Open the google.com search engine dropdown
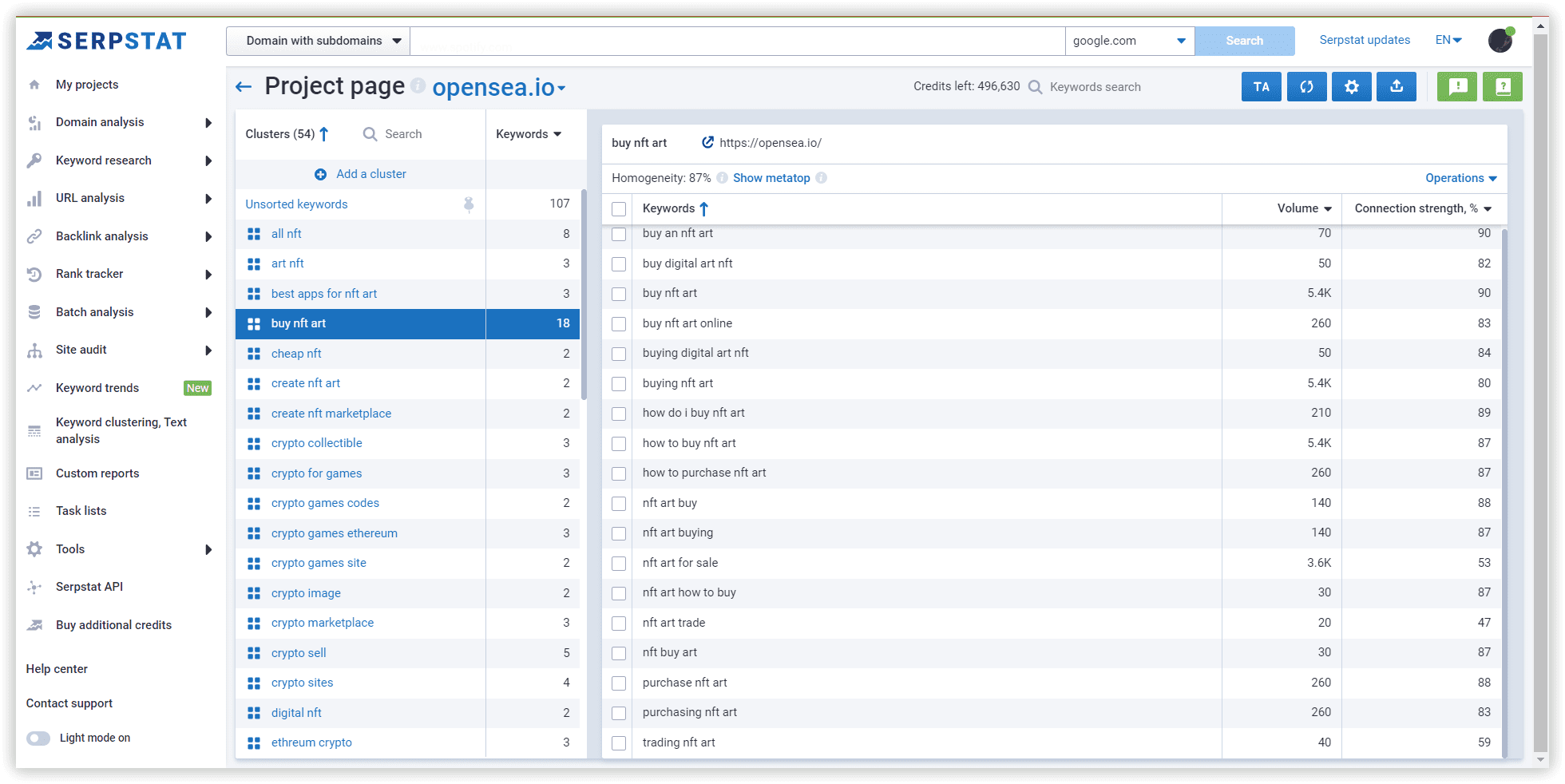 coord(1130,41)
